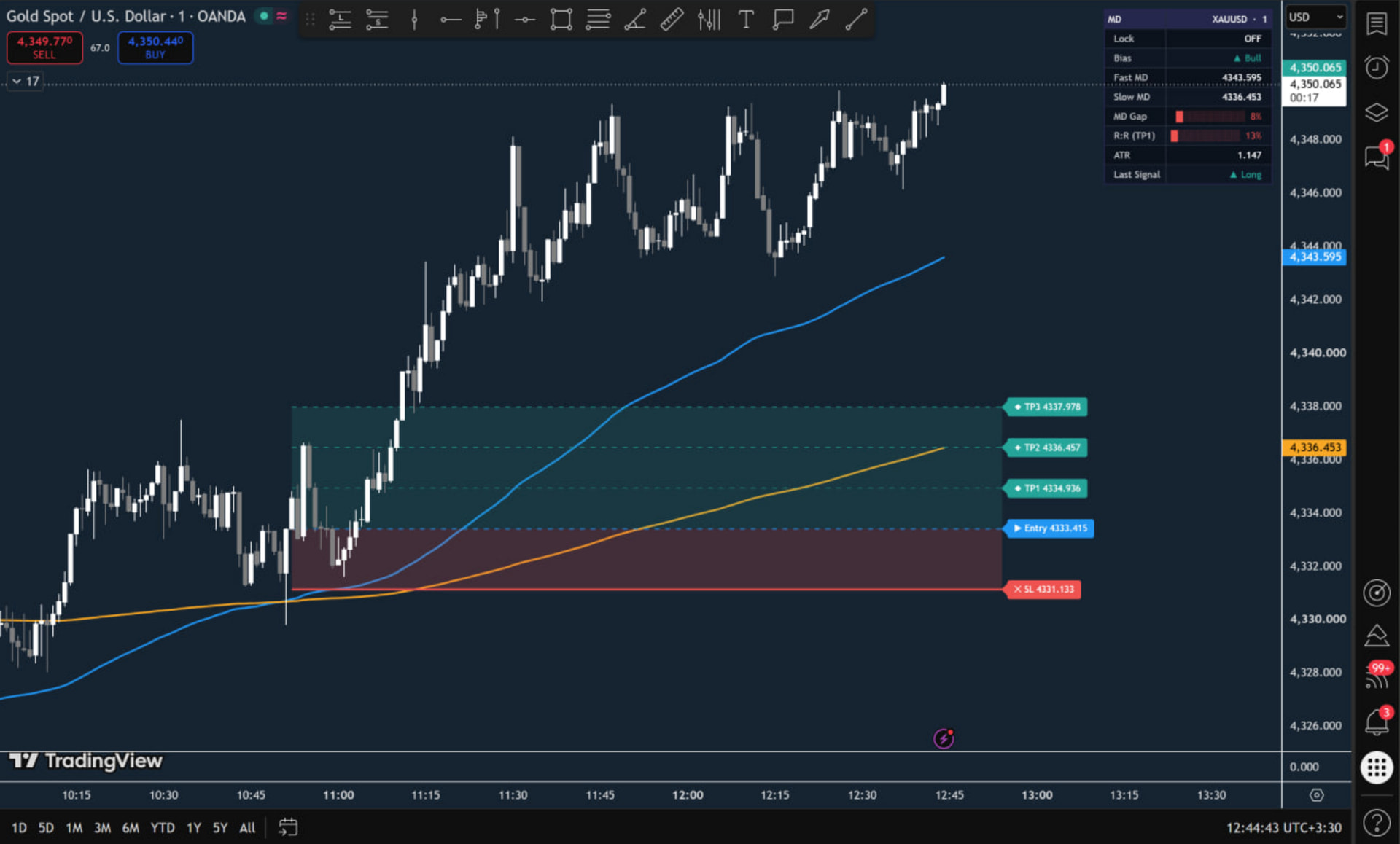Select the Long Position drawing tool

(x=340, y=20)
